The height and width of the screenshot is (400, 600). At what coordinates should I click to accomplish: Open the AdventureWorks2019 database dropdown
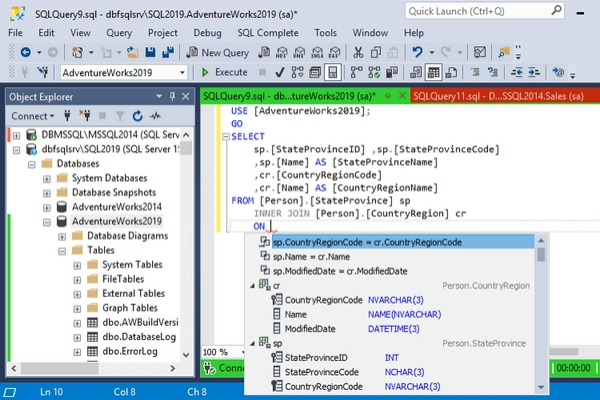tap(181, 72)
